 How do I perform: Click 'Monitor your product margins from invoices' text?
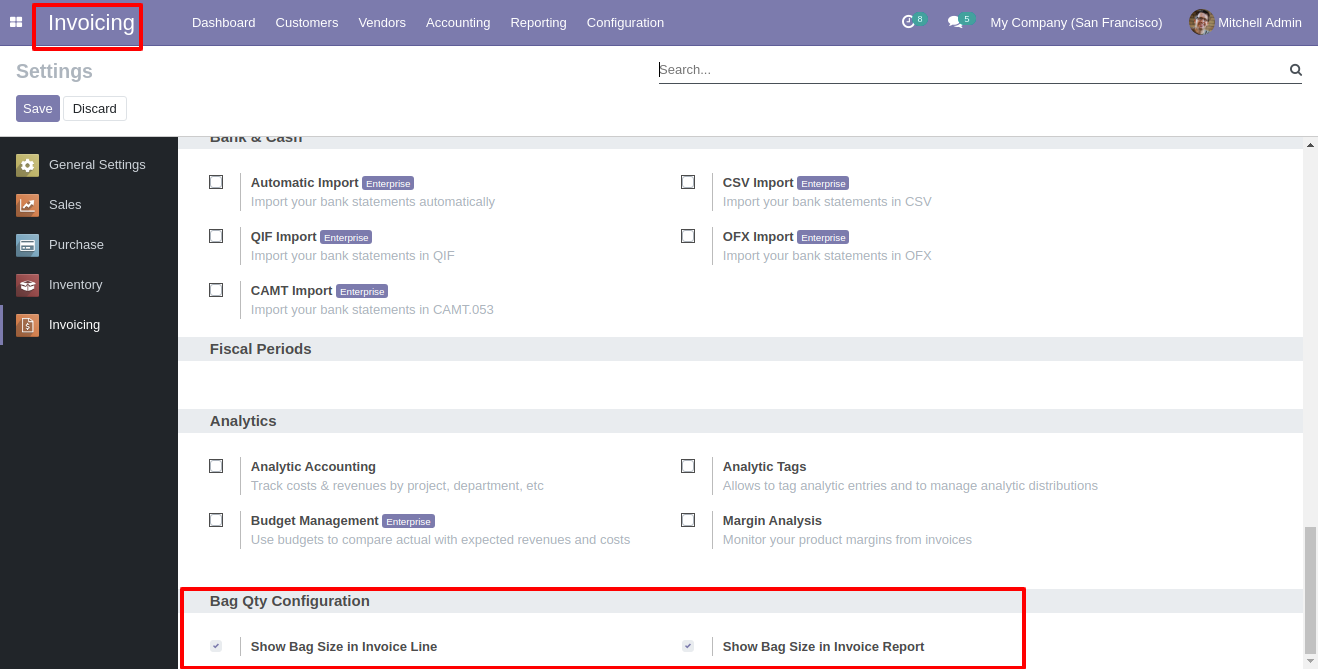pyautogui.click(x=847, y=540)
